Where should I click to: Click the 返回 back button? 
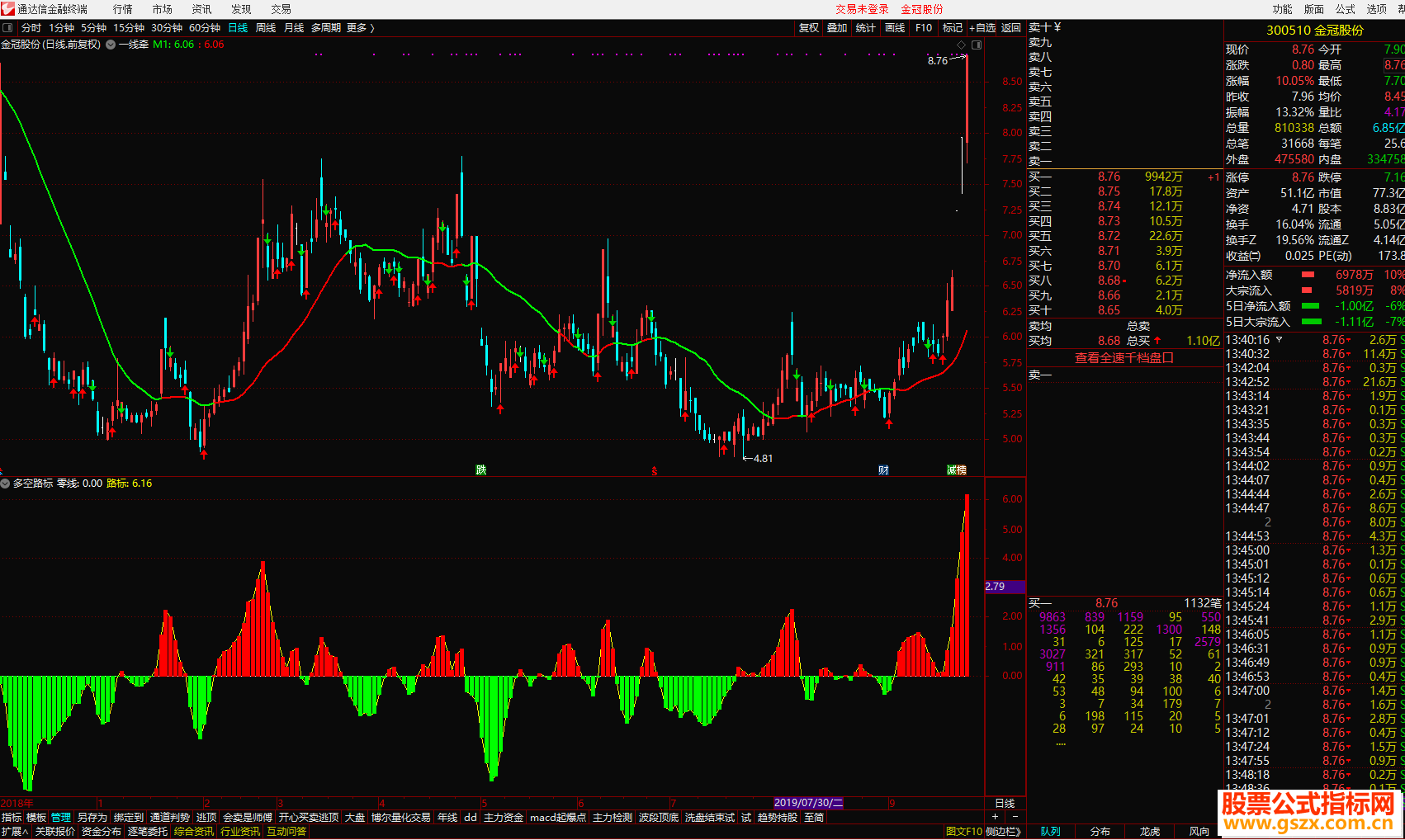[1011, 28]
